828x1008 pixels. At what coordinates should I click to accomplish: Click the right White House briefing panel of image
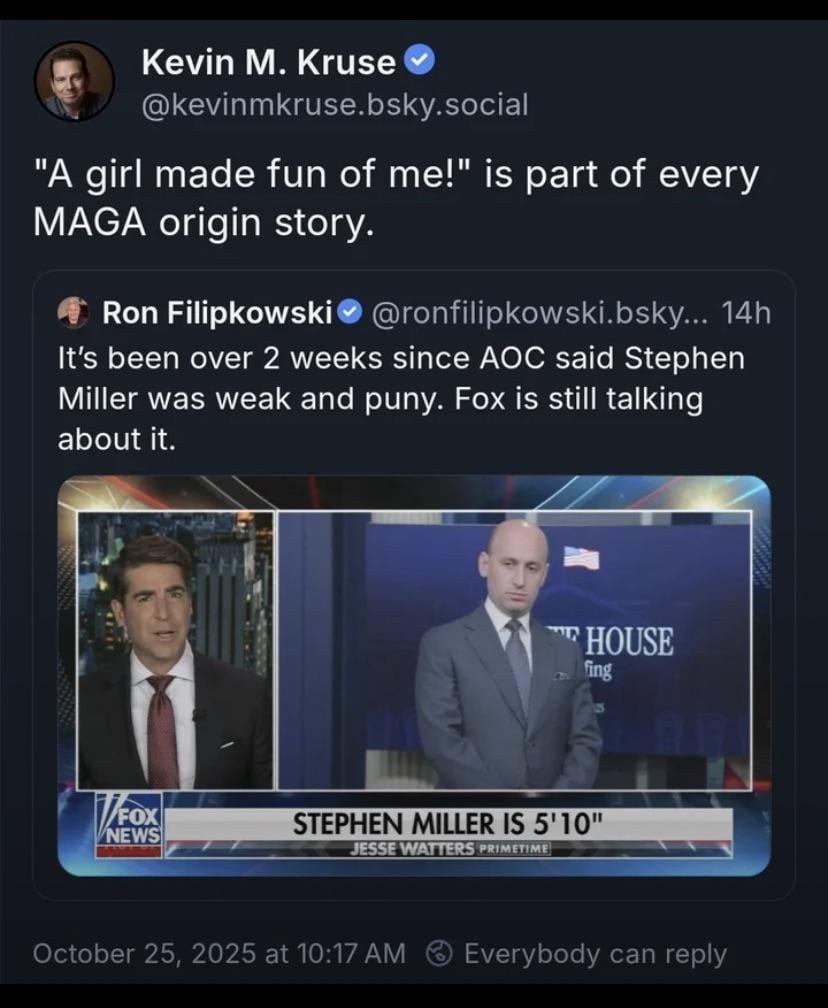point(514,650)
